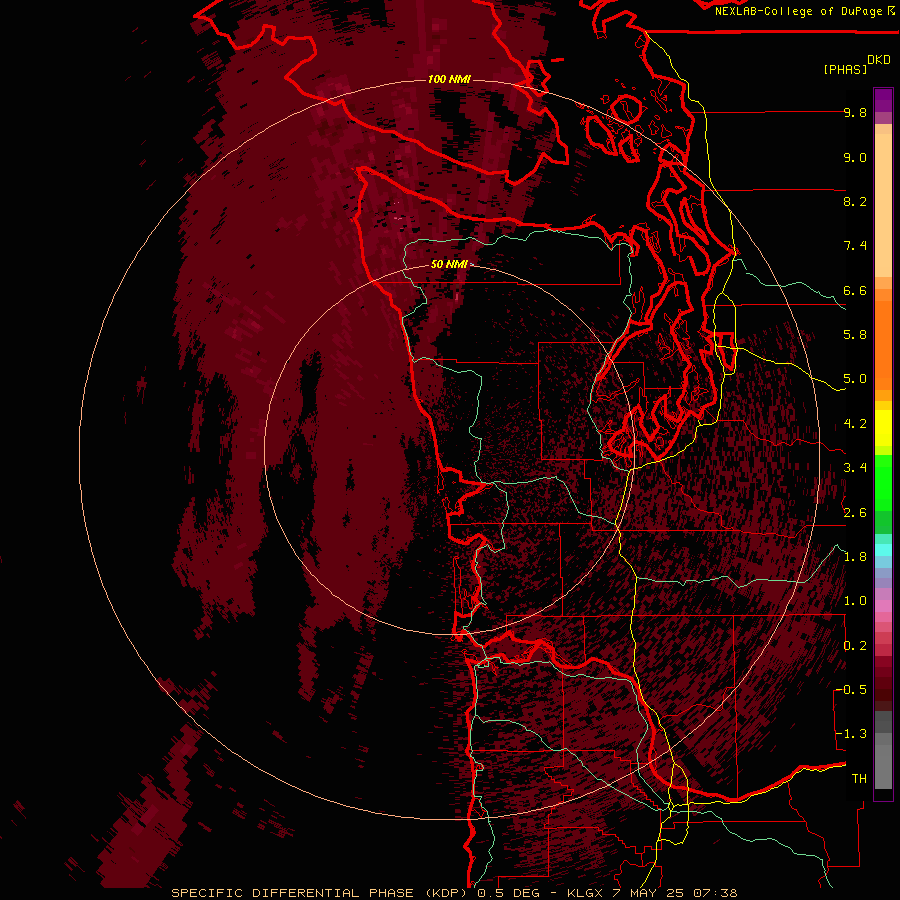Click the NEXLAB-College of DuPage credit text
This screenshot has width=900, height=900.
(800, 11)
